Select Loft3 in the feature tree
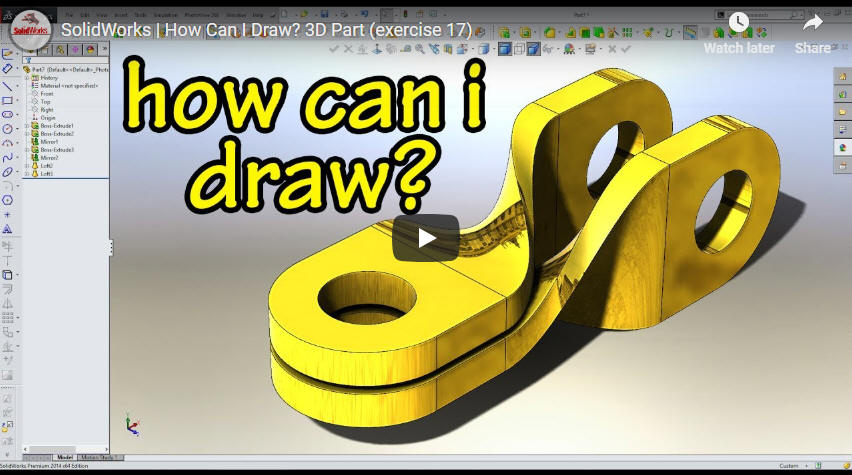The width and height of the screenshot is (852, 475). pyautogui.click(x=42, y=174)
